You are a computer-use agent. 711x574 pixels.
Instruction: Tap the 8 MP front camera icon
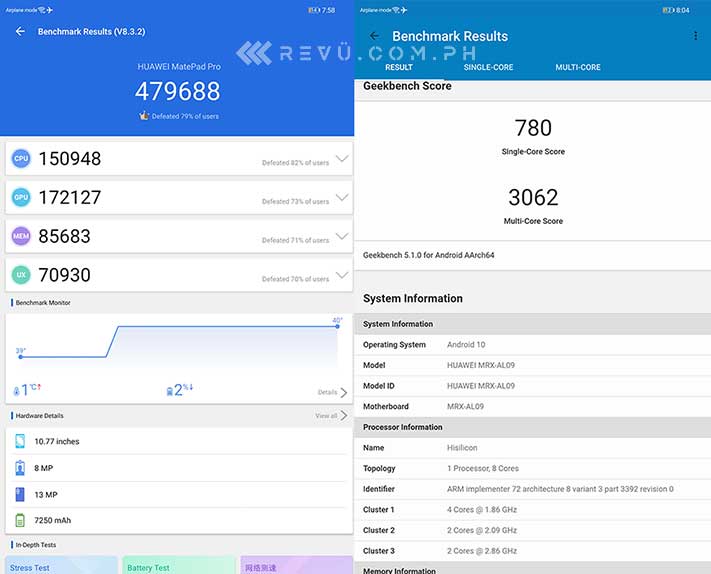20,468
